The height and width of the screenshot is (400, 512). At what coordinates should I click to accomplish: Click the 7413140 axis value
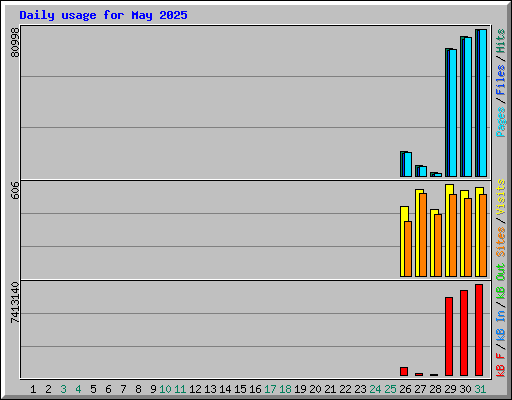coord(15,303)
